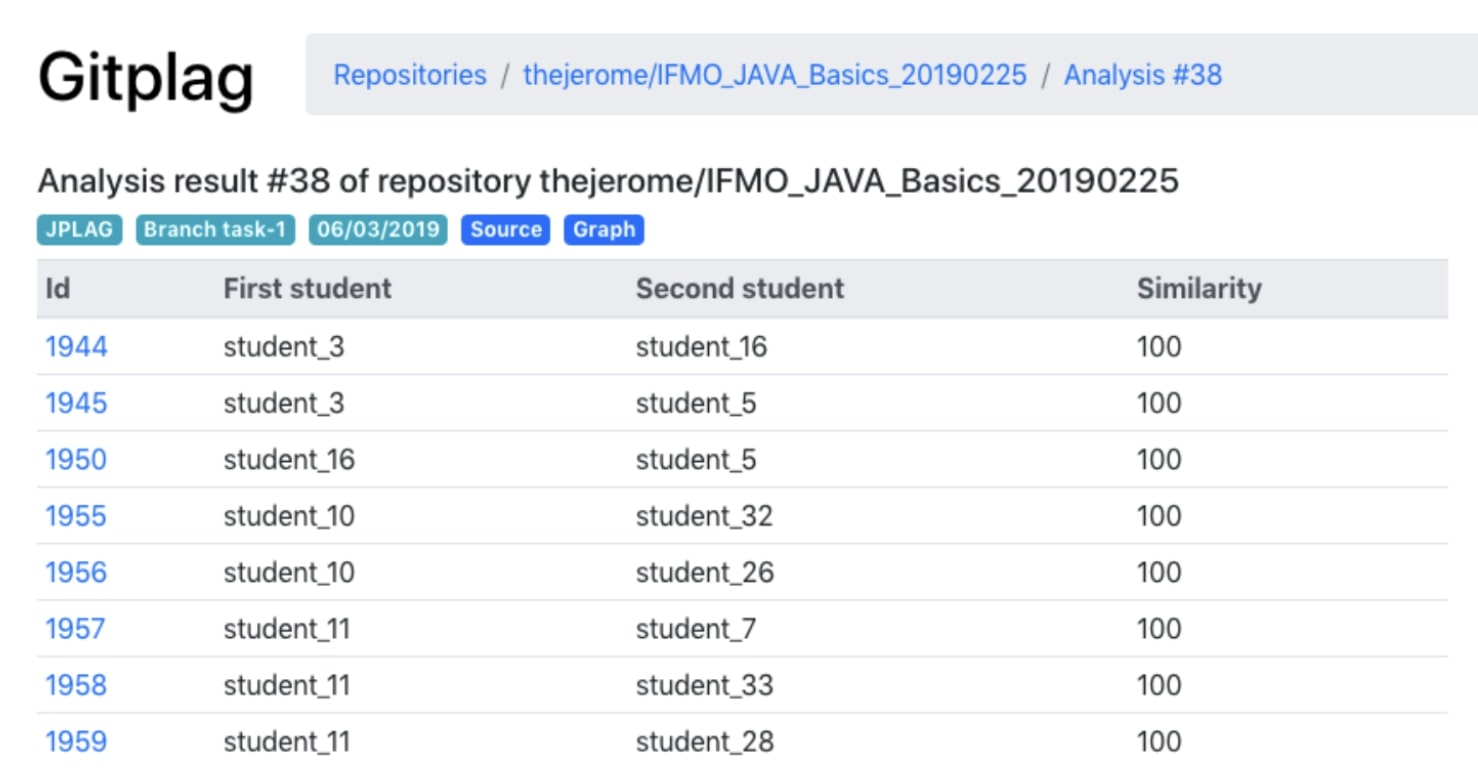Image resolution: width=1478 pixels, height=772 pixels.
Task: Open comparison result 1945
Action: click(76, 403)
